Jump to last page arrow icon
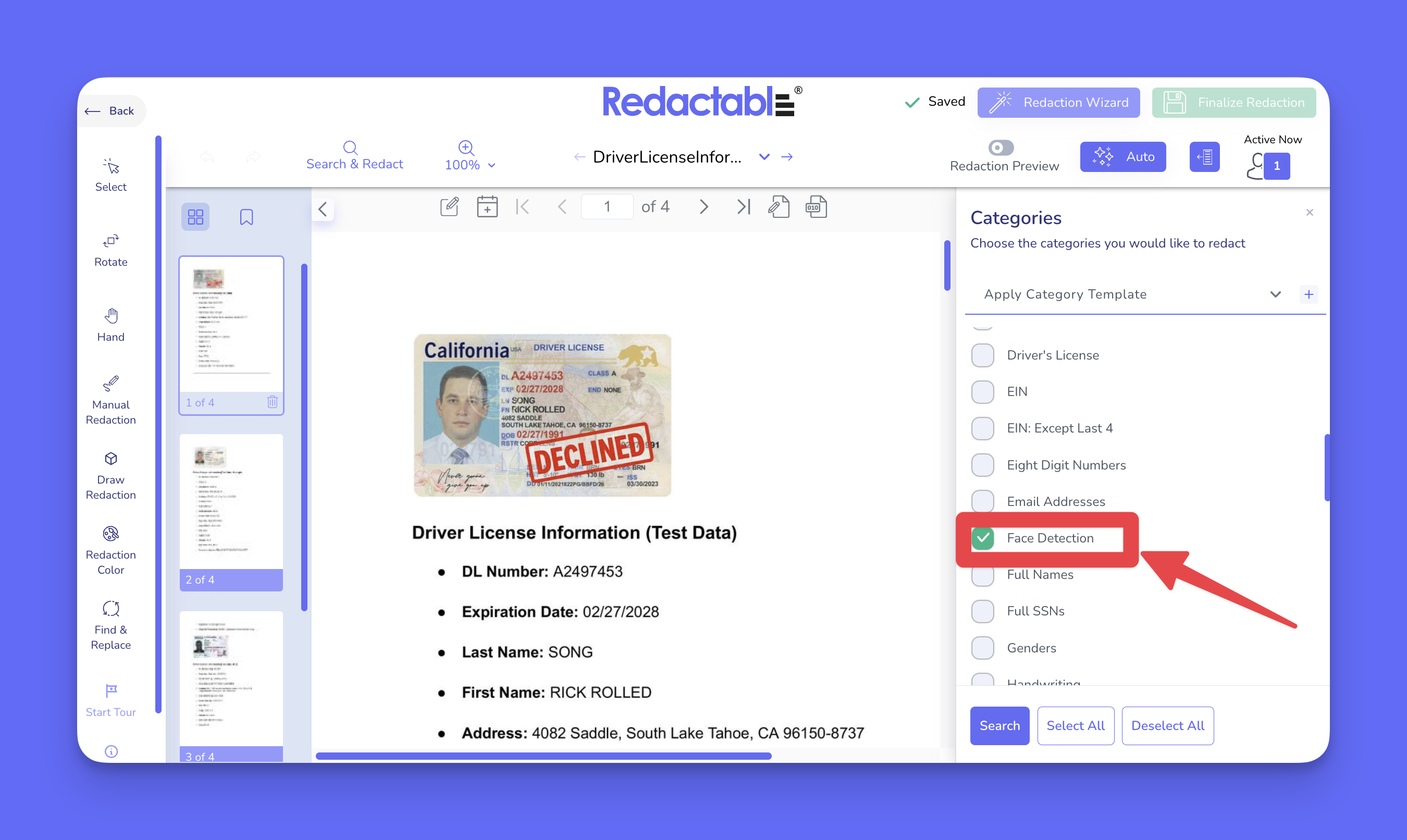This screenshot has height=840, width=1407. pyautogui.click(x=743, y=206)
